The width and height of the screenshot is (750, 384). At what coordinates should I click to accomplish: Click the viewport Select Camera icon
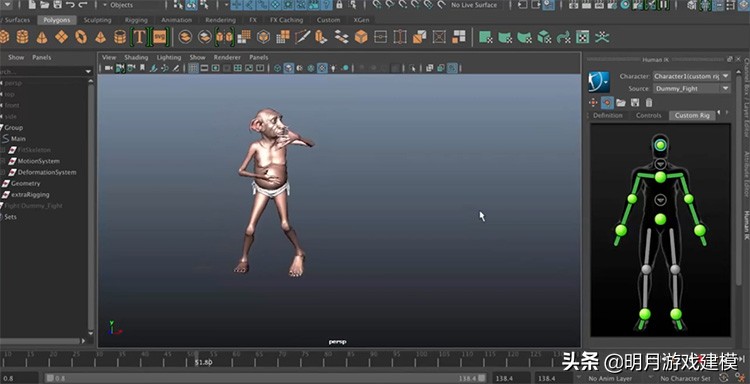coord(109,68)
